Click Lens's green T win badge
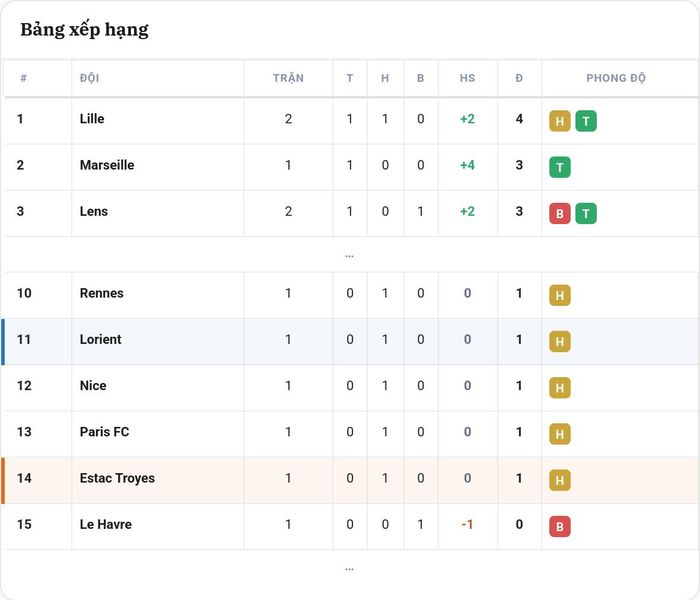The width and height of the screenshot is (700, 600). [586, 214]
